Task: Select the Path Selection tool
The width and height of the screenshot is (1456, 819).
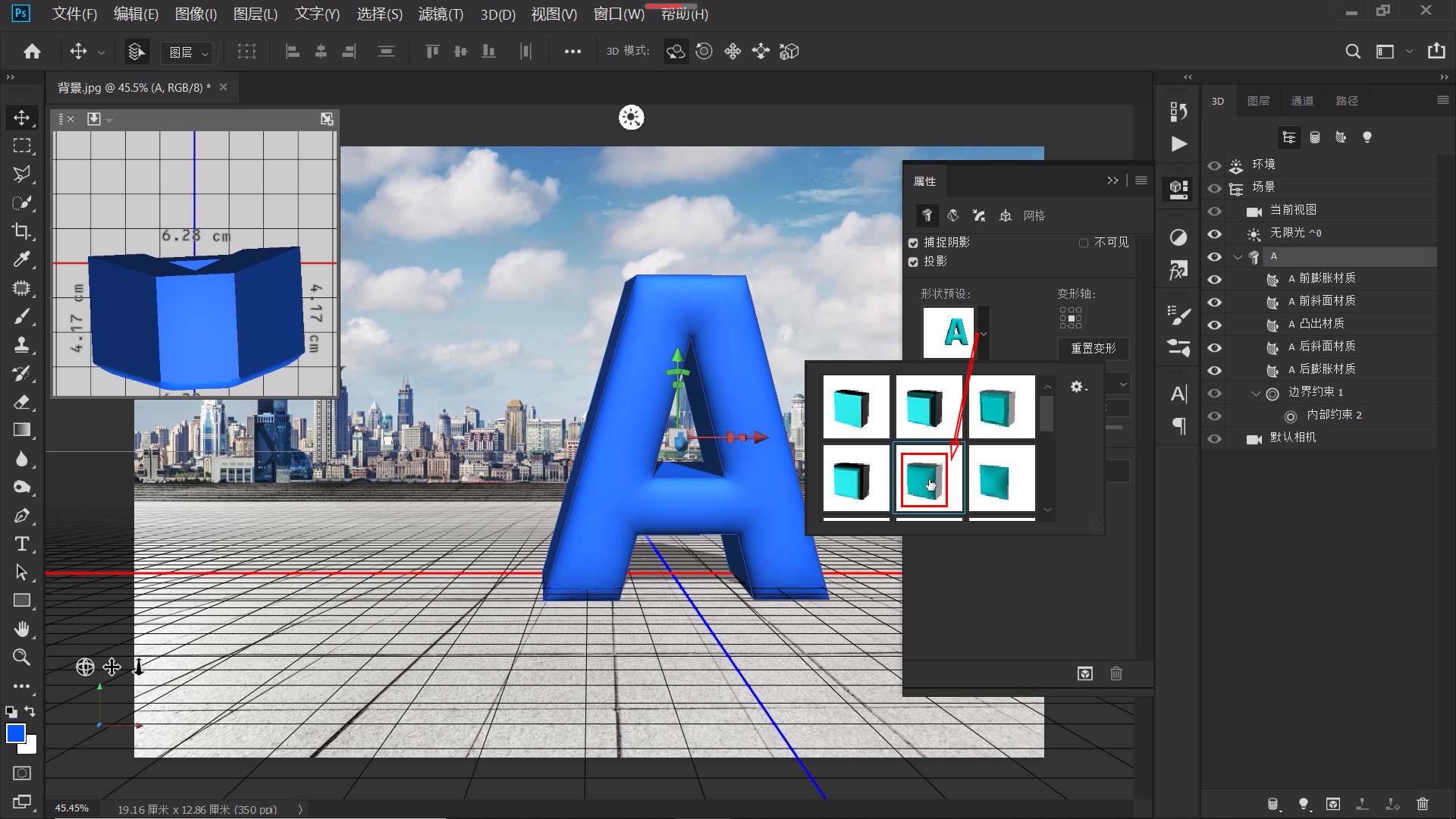Action: pyautogui.click(x=22, y=573)
